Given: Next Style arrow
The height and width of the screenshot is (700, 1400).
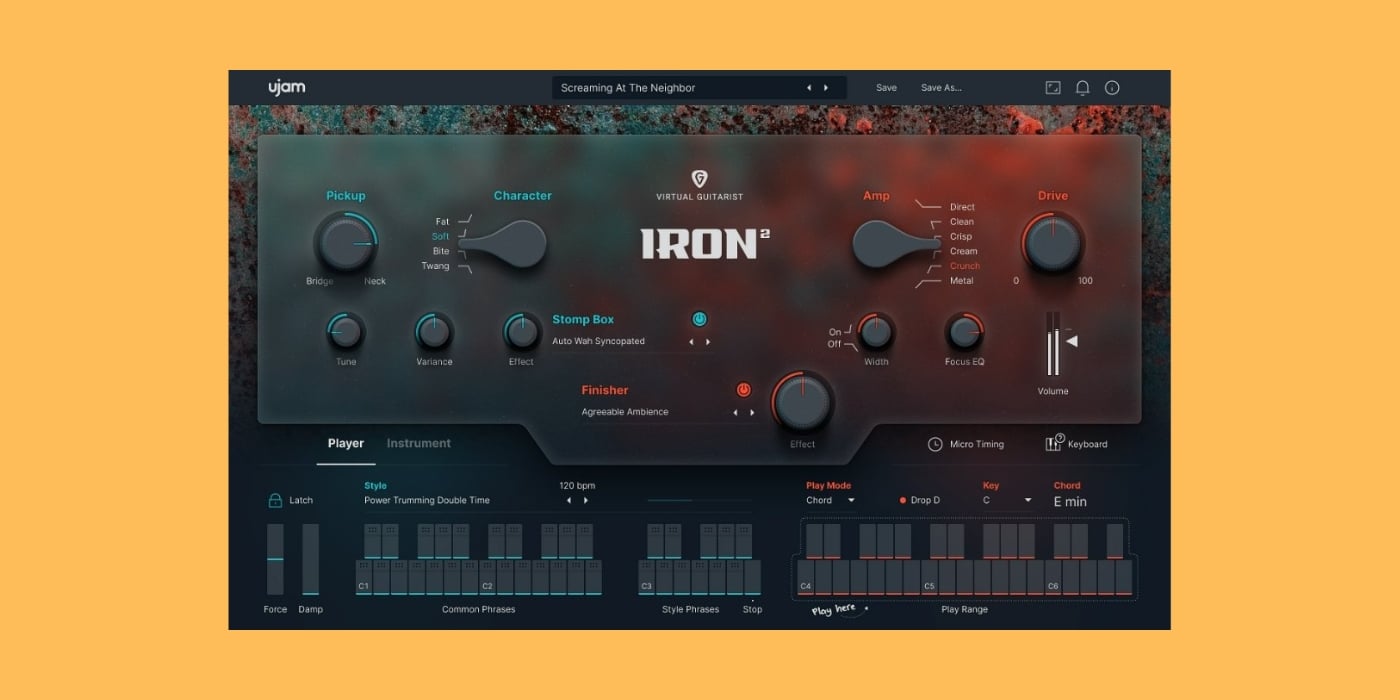Looking at the screenshot, I should point(586,500).
